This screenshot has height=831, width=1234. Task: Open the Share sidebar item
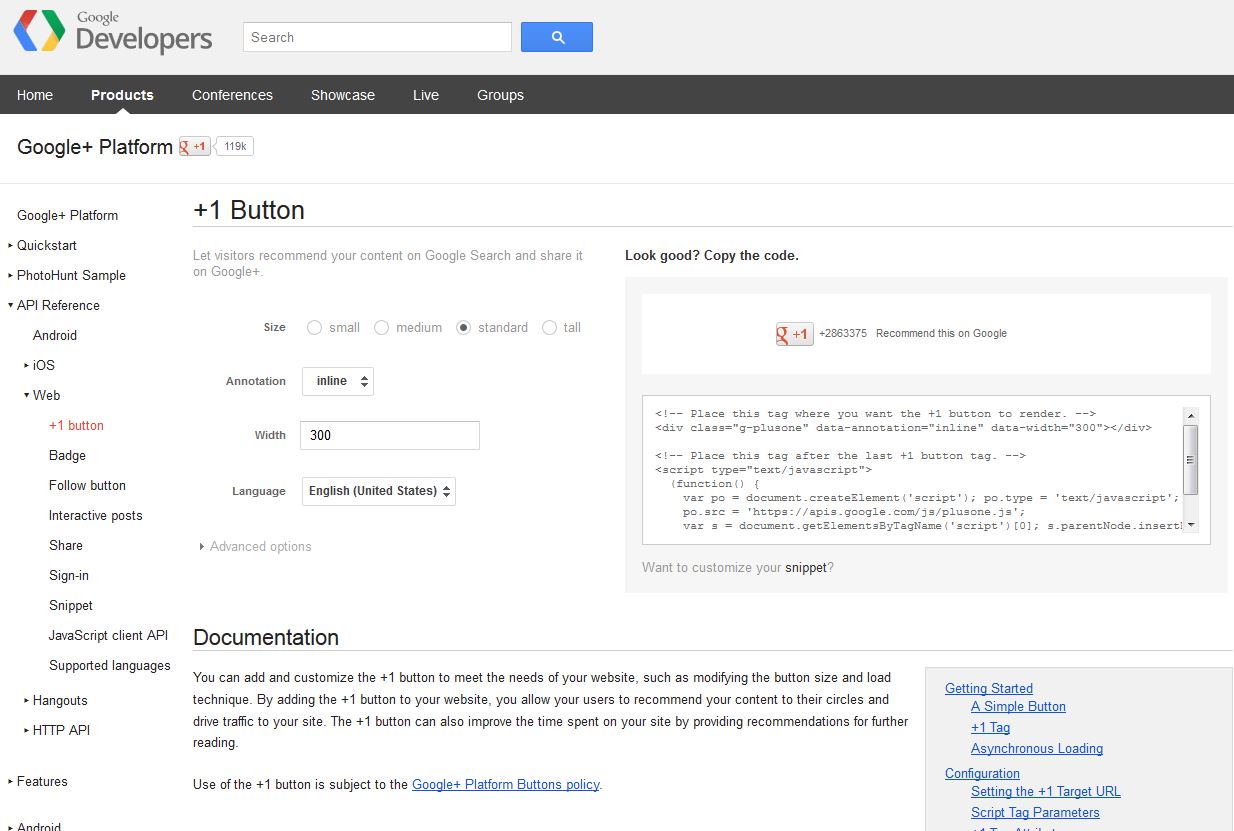[66, 546]
